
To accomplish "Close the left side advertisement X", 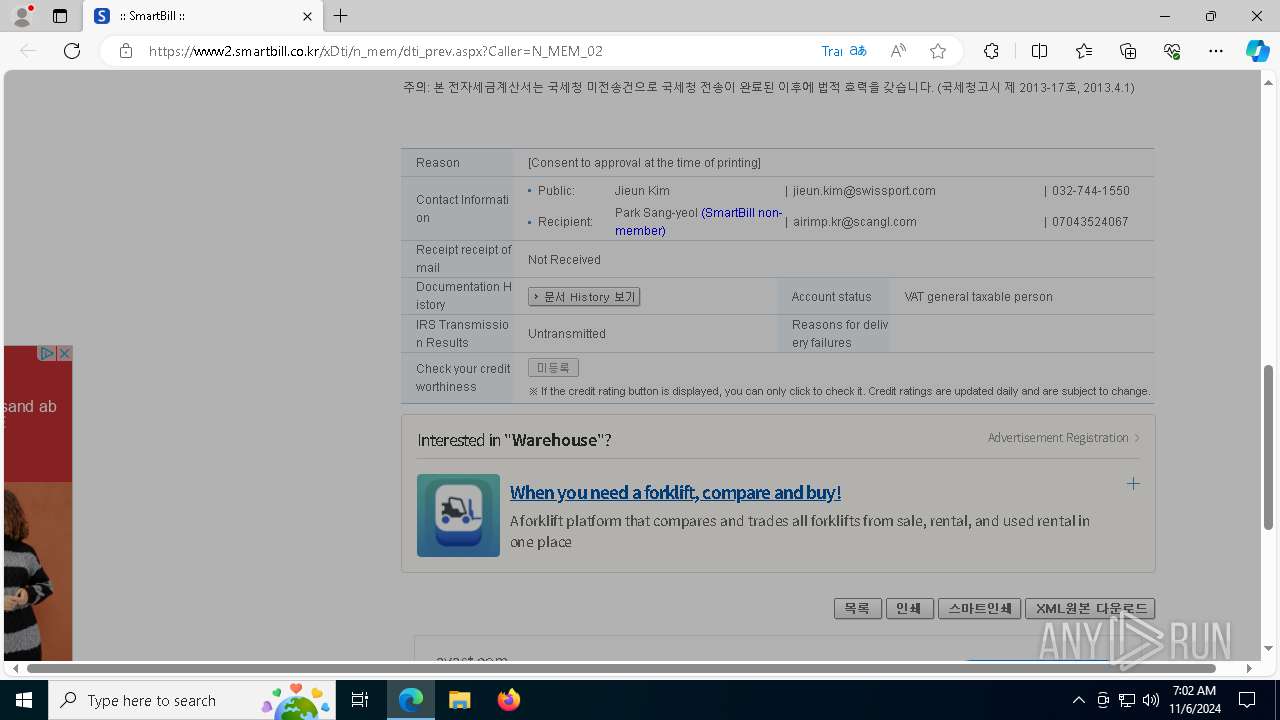I will click(x=64, y=354).
